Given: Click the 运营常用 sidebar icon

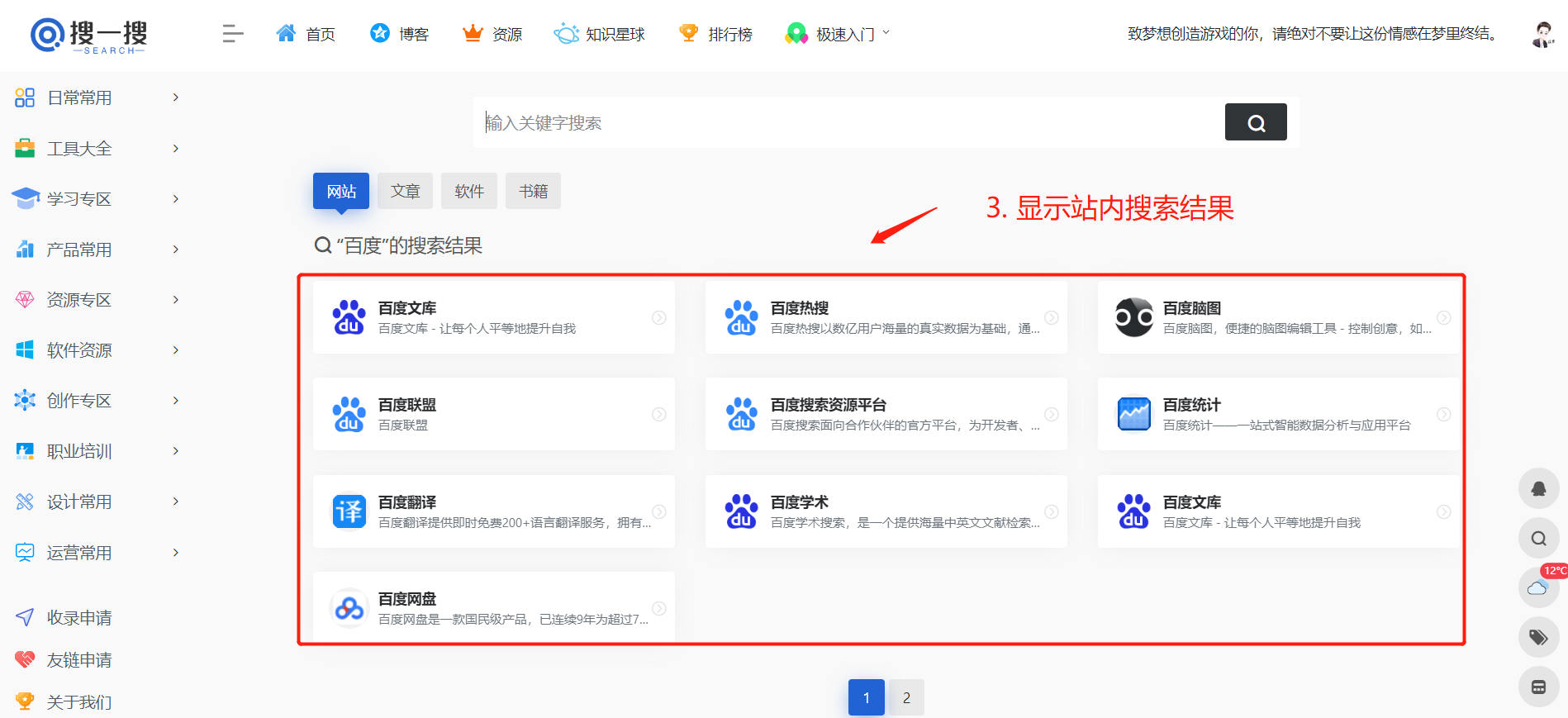Looking at the screenshot, I should coord(25,553).
